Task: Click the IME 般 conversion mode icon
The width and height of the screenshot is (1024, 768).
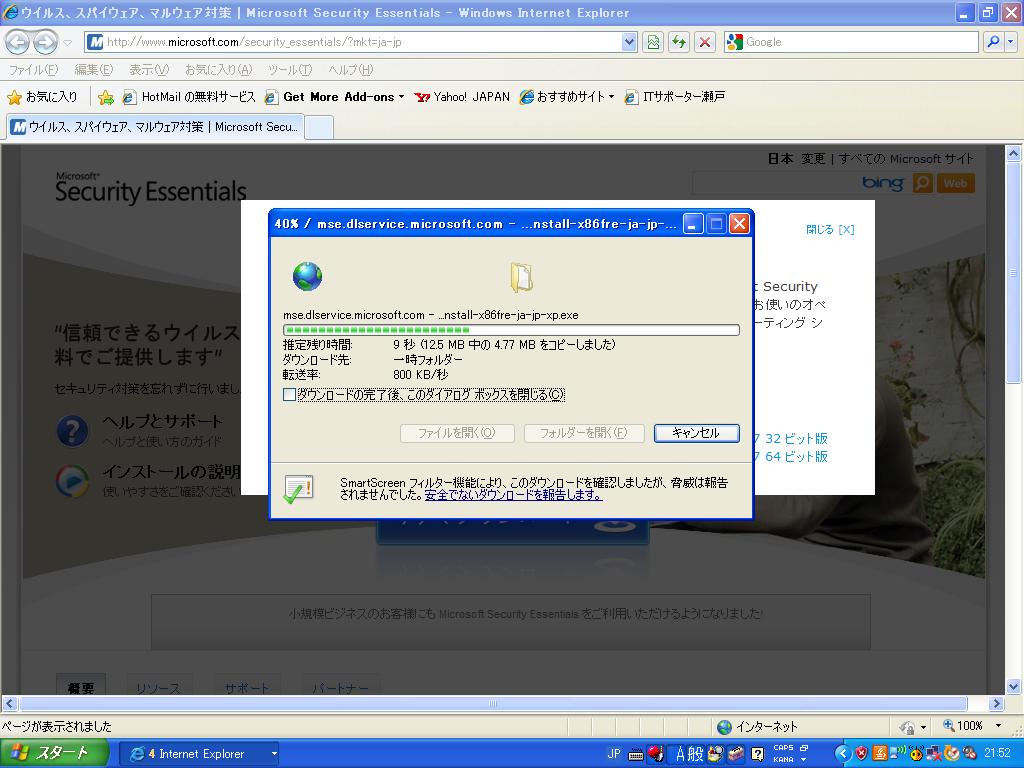Action: click(696, 754)
